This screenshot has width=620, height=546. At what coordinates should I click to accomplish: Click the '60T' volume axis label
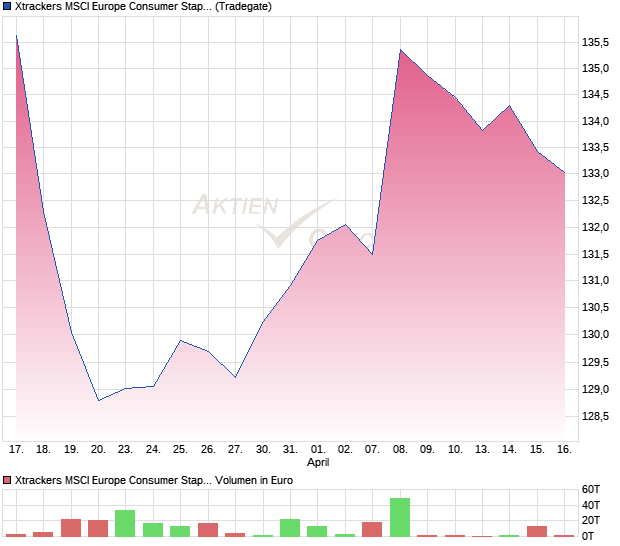[x=591, y=489]
